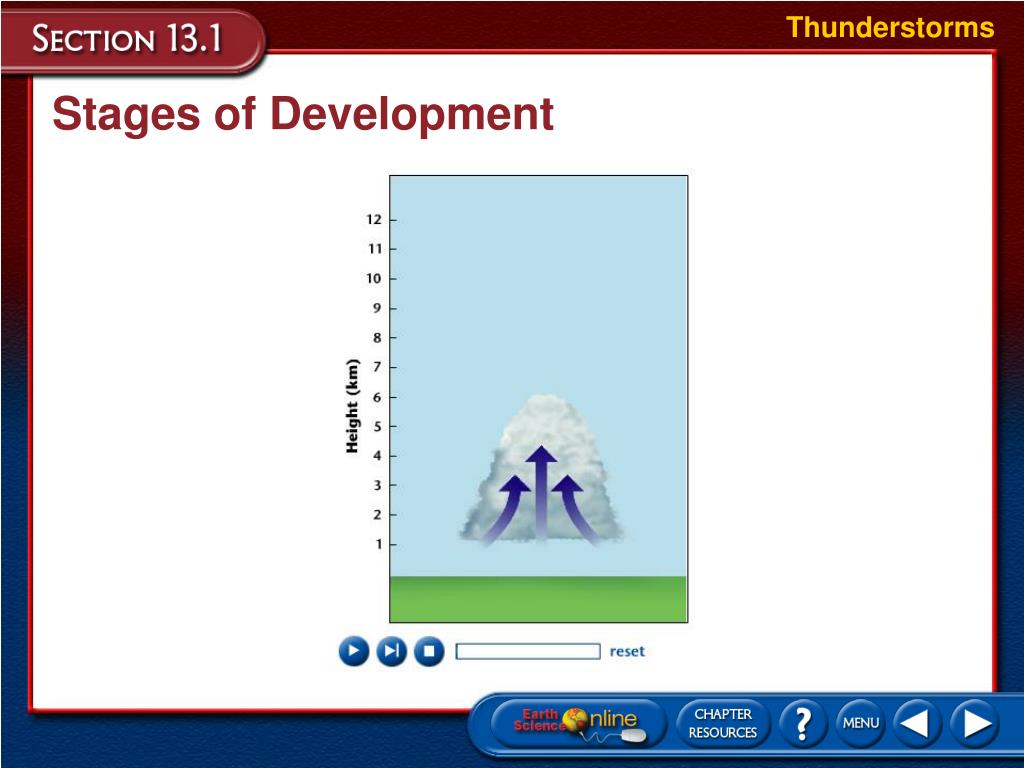This screenshot has width=1024, height=768.
Task: Click the 6 km tick label
Action: 377,397
